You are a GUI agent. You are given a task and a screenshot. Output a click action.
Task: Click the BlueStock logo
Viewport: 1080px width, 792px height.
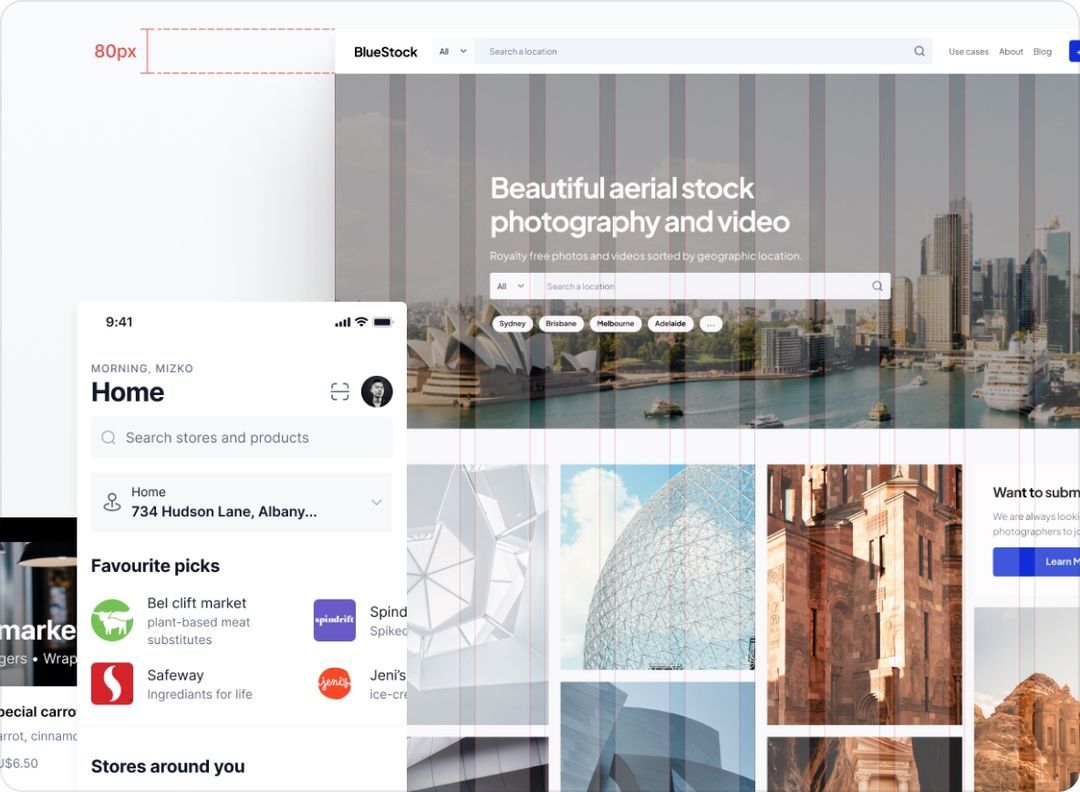pos(385,51)
